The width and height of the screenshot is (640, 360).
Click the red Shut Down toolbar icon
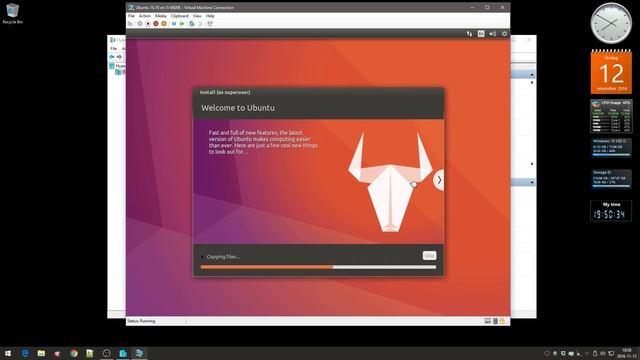coord(156,24)
